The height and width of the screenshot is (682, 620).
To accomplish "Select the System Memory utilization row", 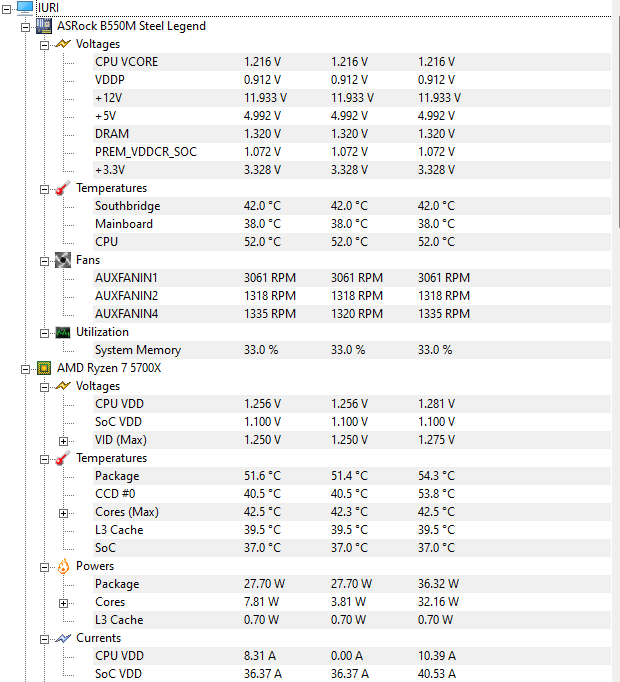I will coord(352,350).
